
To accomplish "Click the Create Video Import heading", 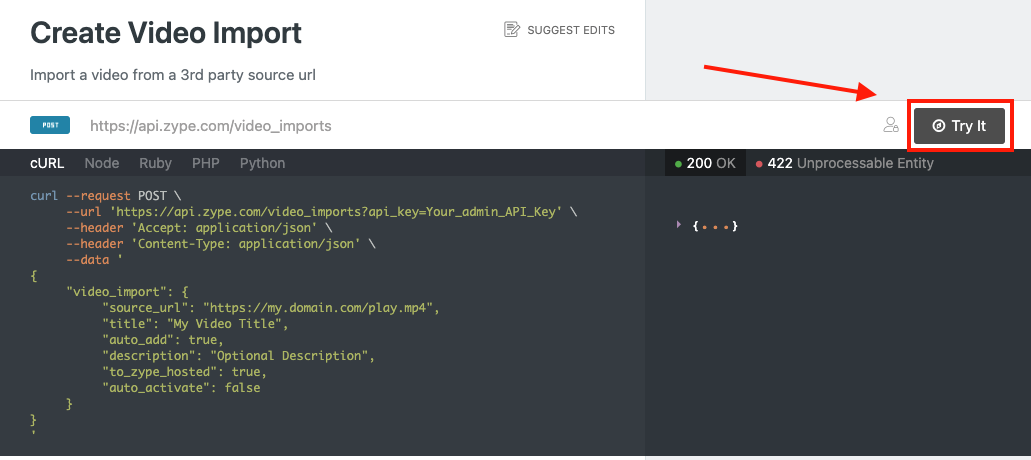I will click(x=166, y=33).
